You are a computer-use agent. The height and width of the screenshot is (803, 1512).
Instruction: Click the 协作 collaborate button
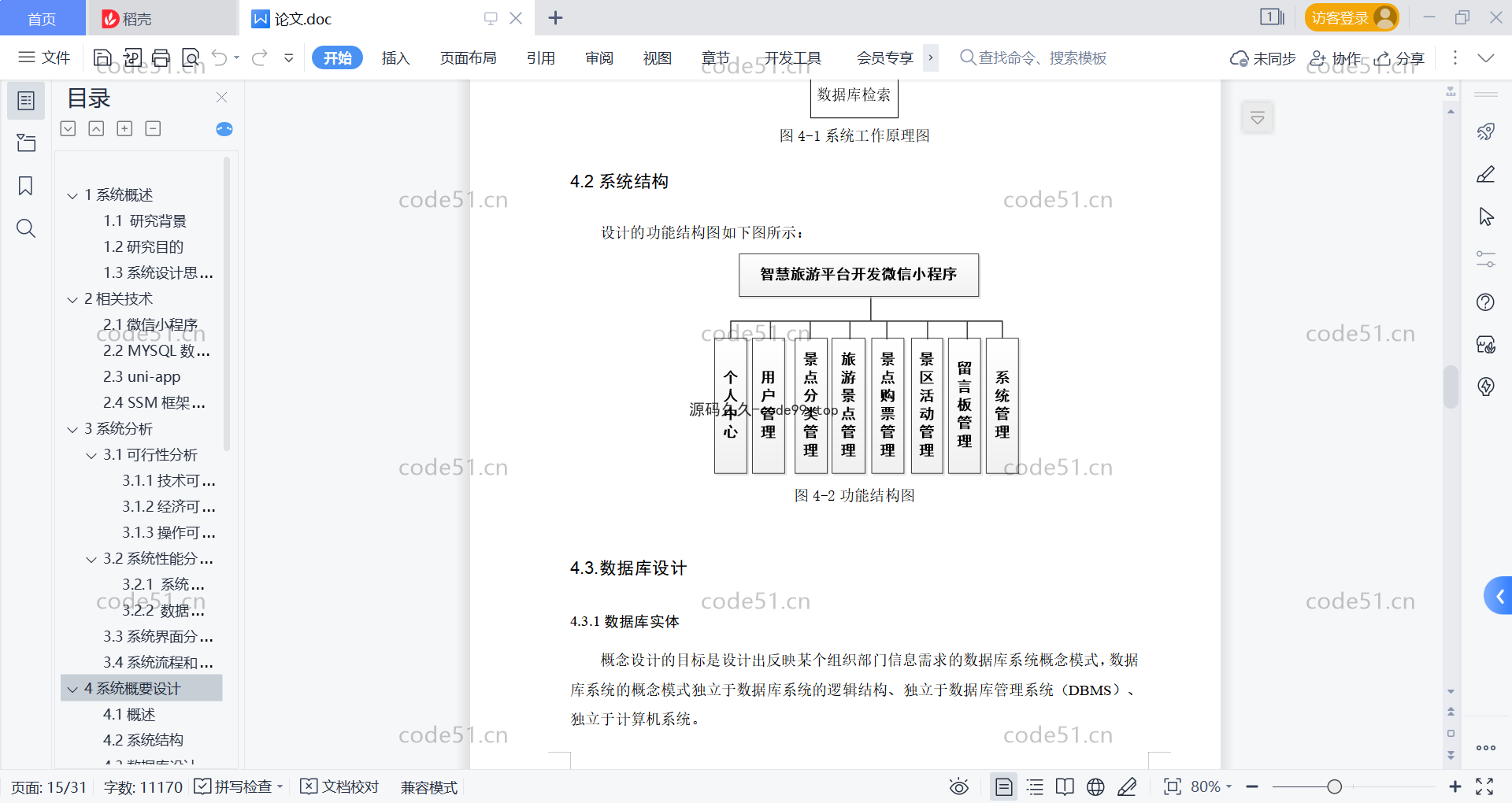click(x=1336, y=58)
